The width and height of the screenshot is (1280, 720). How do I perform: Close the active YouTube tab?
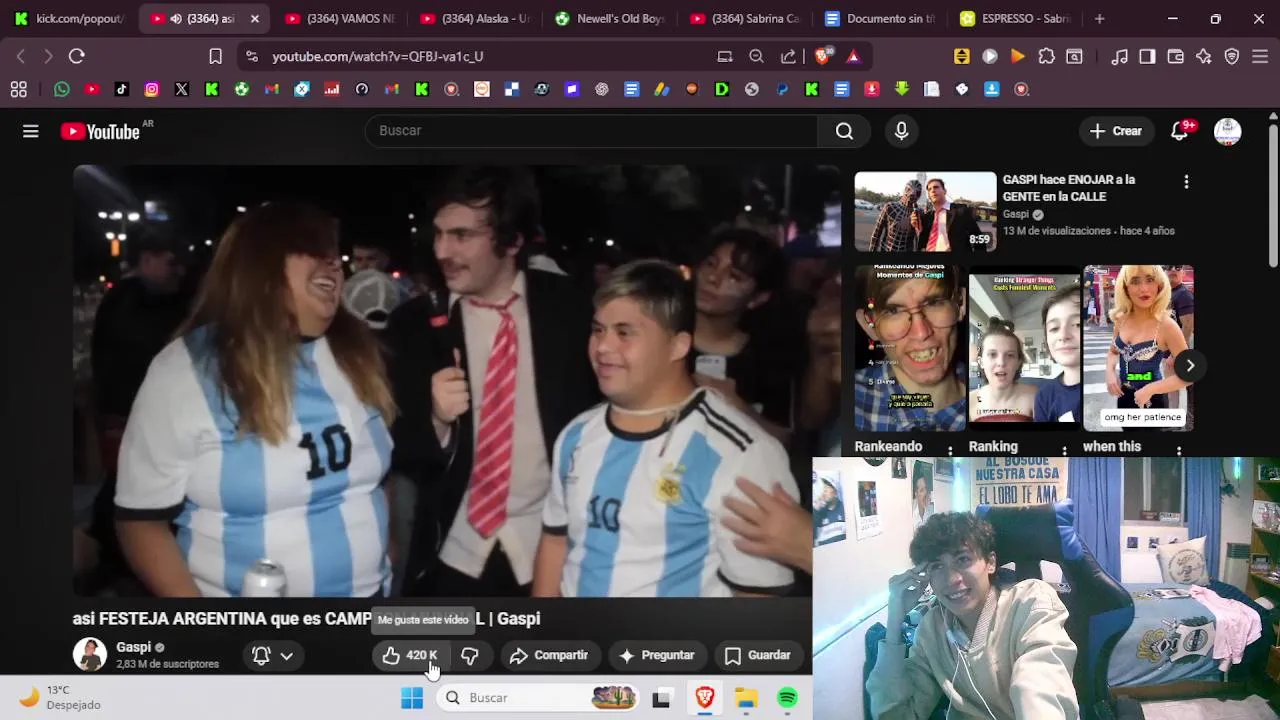254,18
